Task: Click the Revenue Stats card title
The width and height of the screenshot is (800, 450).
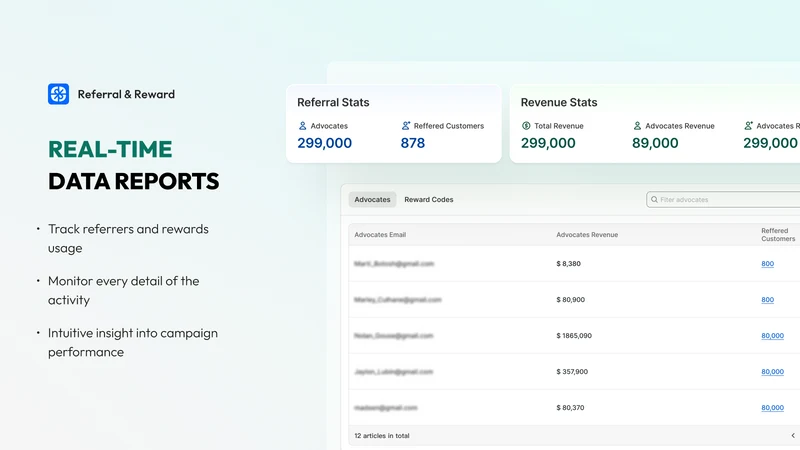Action: tap(559, 102)
